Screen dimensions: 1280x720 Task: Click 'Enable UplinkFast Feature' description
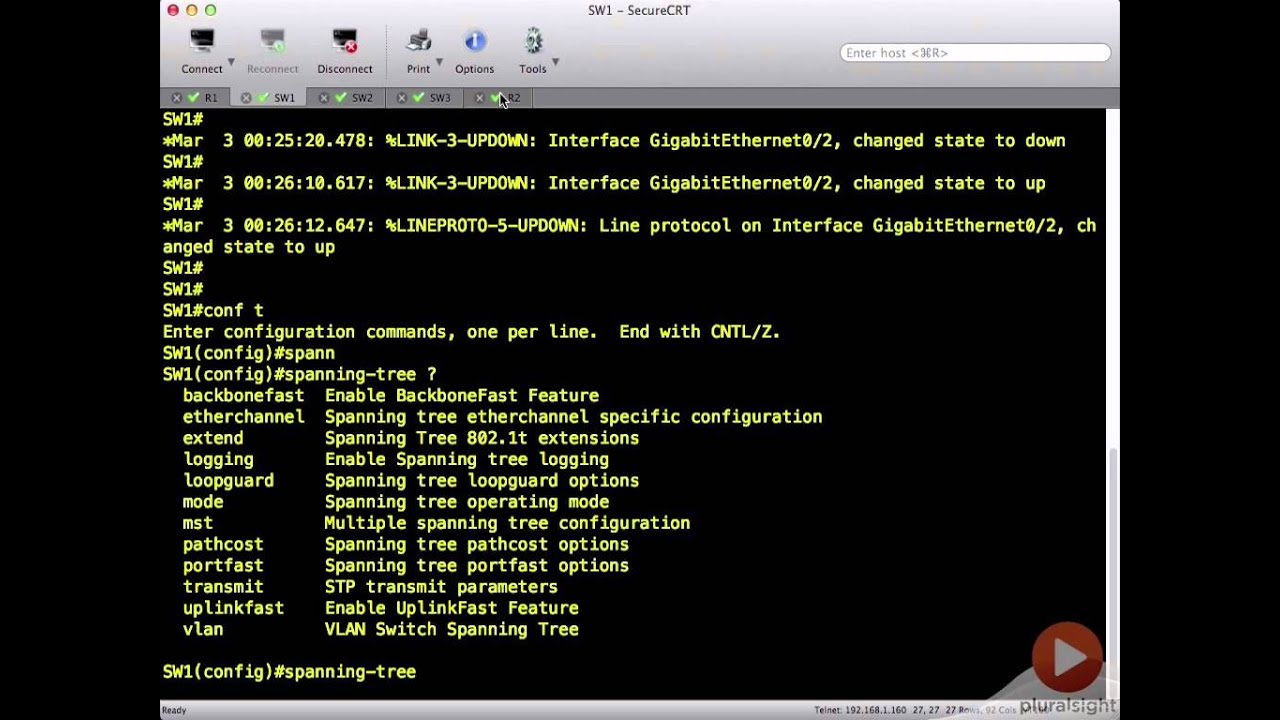tap(452, 608)
